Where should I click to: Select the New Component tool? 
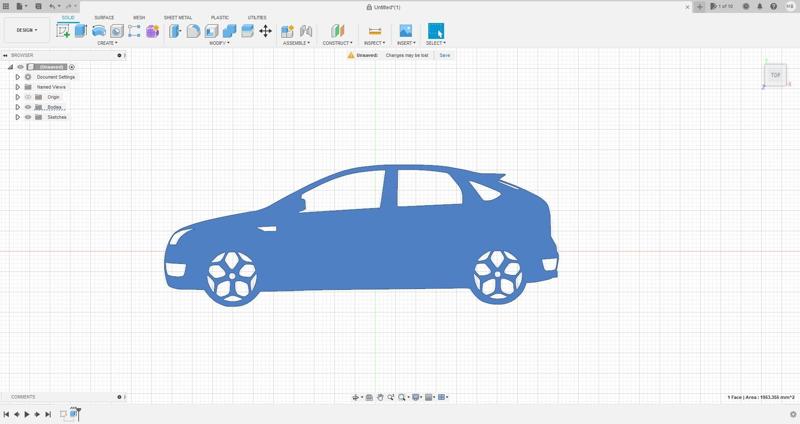click(287, 31)
